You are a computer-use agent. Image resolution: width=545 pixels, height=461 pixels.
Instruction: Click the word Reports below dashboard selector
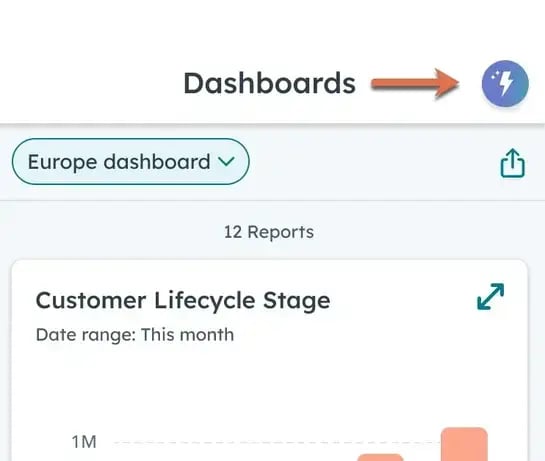pos(280,232)
